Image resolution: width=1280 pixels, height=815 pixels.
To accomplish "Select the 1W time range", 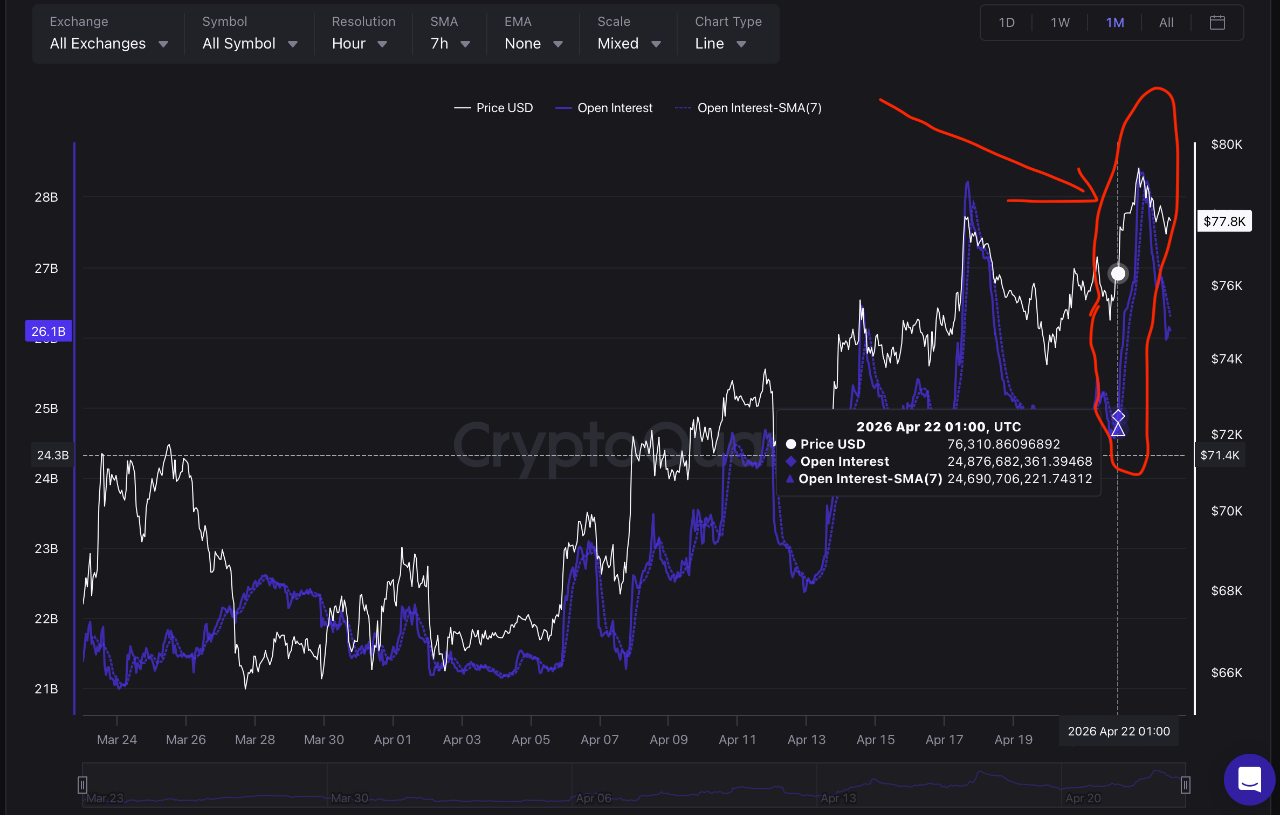I will 1060,22.
